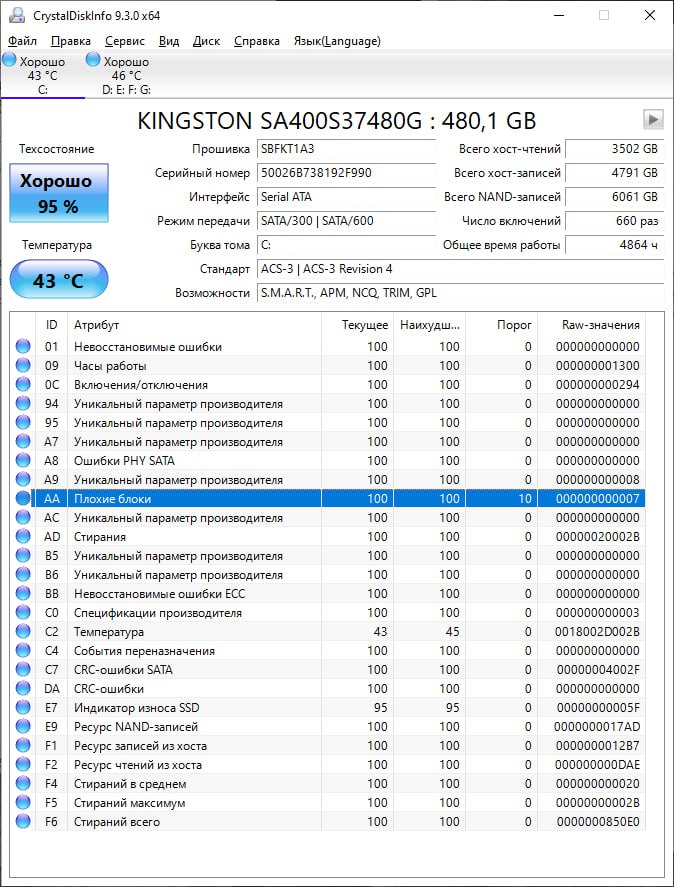Image resolution: width=674 pixels, height=887 pixels.
Task: Click the Порог column header
Action: point(501,325)
